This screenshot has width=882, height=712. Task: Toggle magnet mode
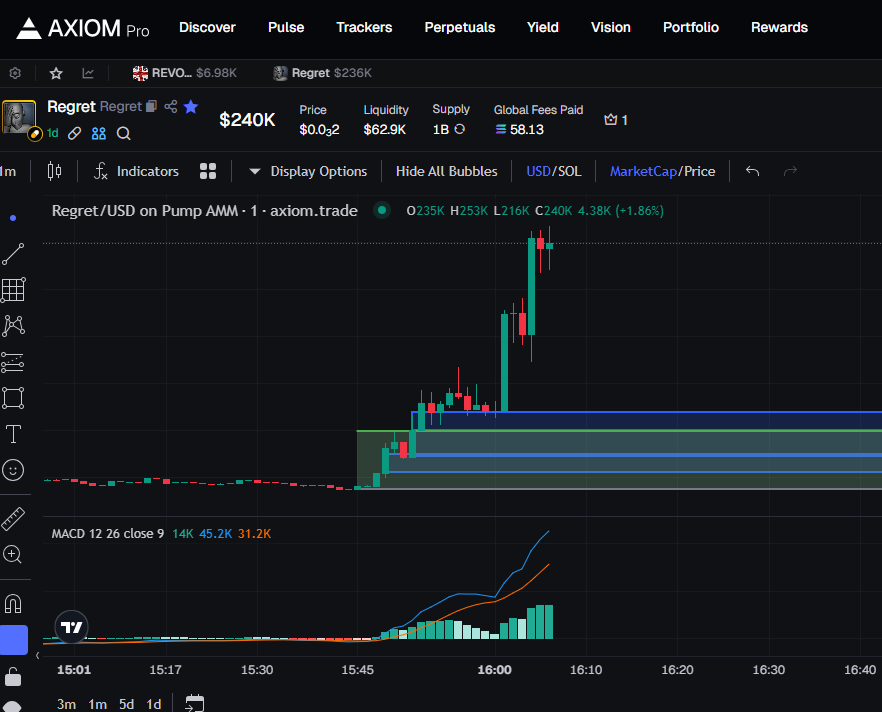13,603
